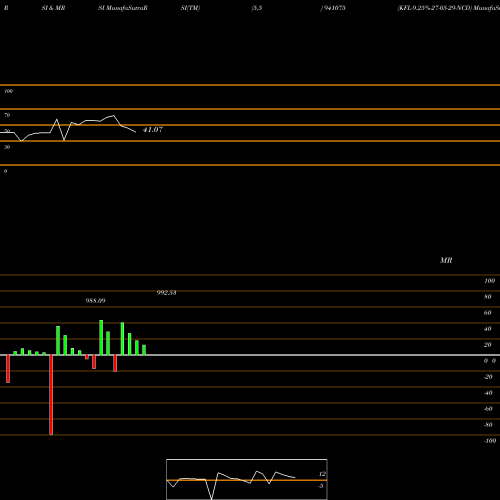Open the mini line chart thumbnail at bottom
This screenshot has width=500, height=500.
coord(247,479)
